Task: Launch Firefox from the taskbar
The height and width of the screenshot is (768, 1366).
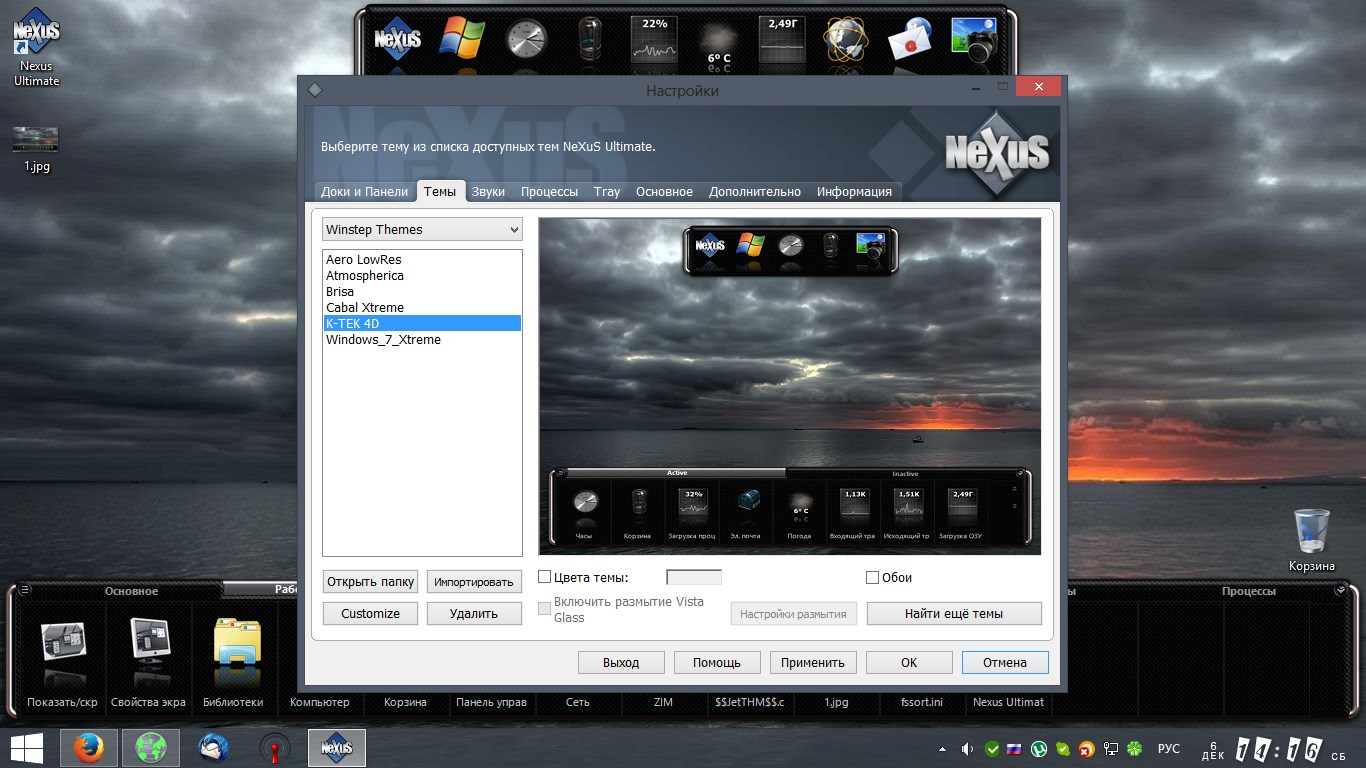Action: pos(89,748)
